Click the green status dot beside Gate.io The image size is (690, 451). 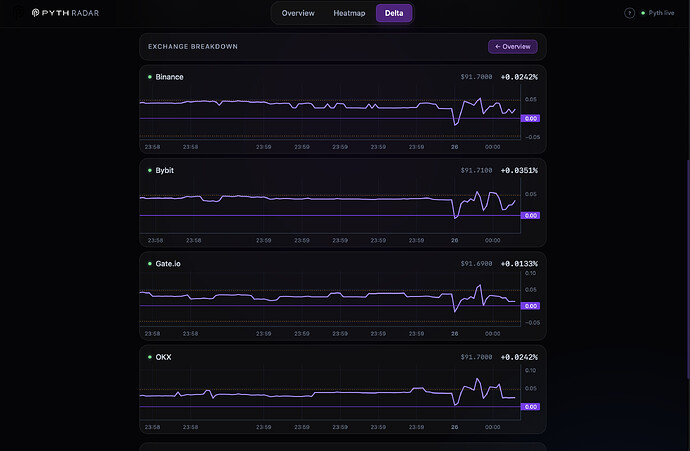[150, 264]
